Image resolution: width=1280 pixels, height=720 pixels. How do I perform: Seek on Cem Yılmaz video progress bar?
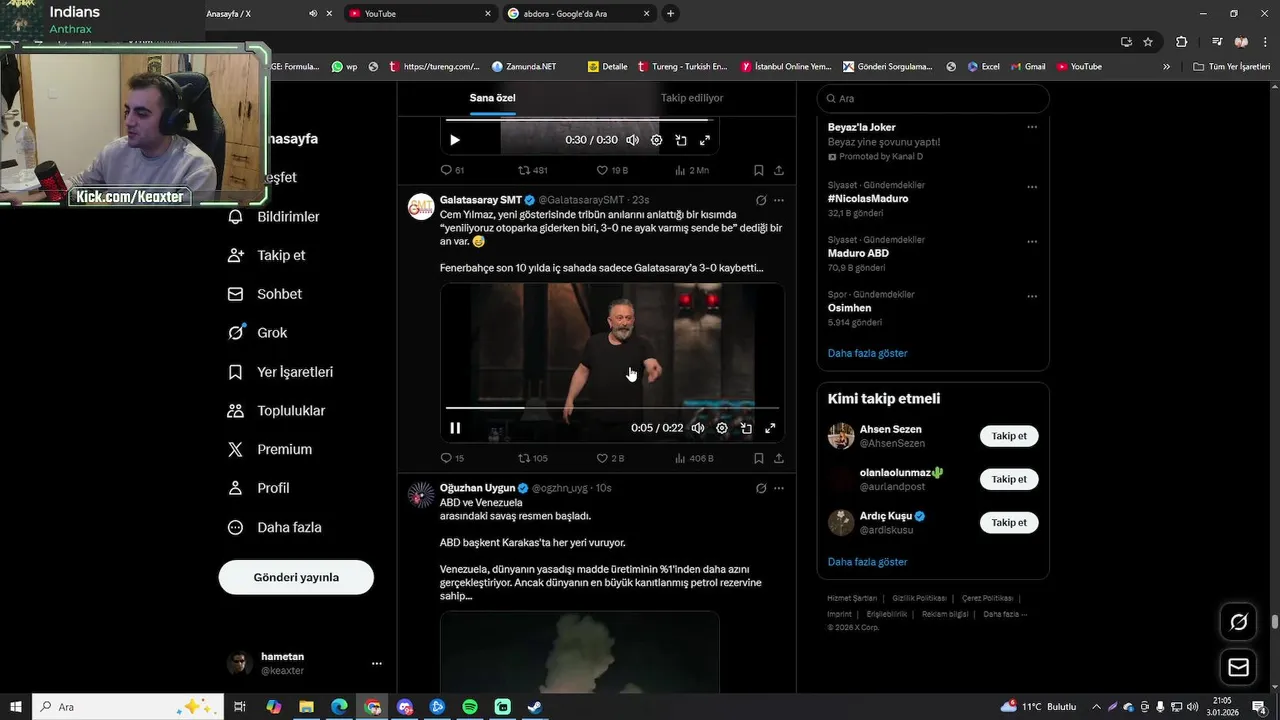click(612, 408)
